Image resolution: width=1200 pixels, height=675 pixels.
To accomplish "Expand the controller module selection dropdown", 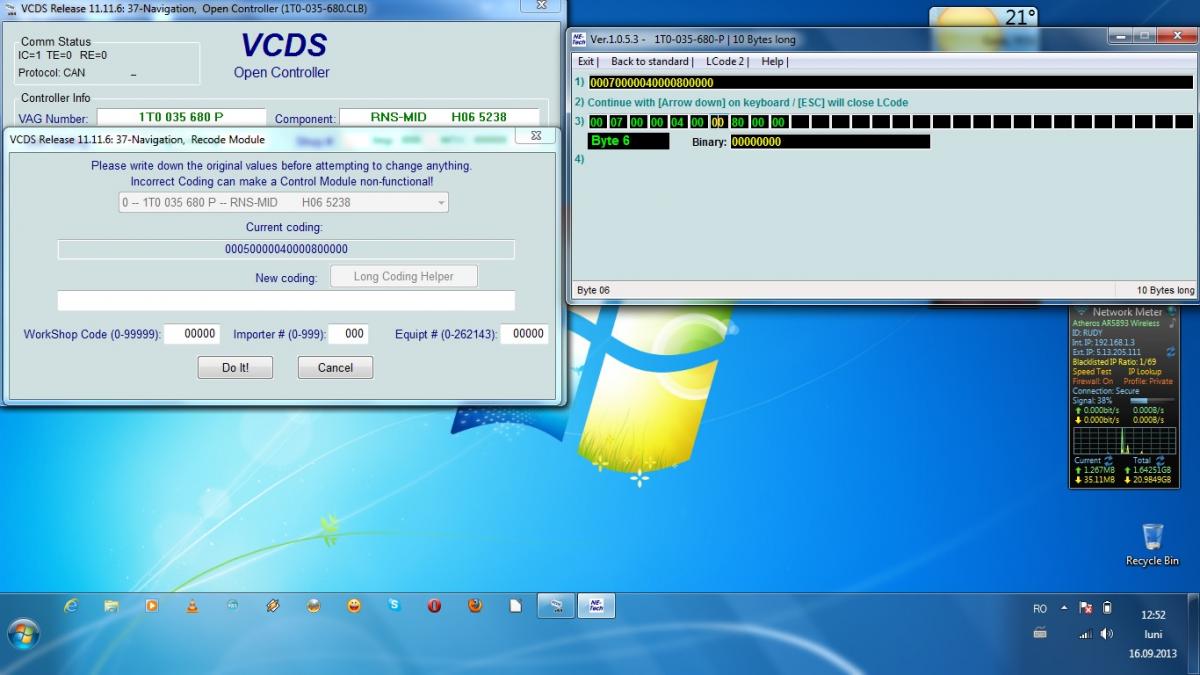I will (441, 203).
